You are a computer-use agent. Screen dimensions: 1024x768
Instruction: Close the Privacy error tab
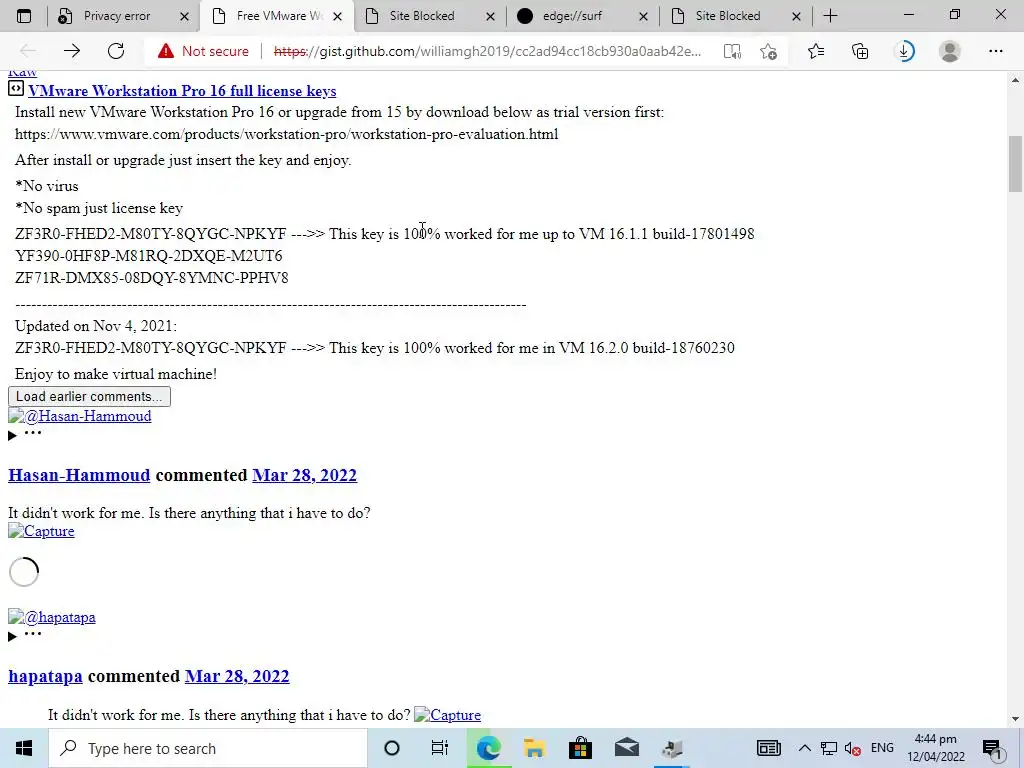184,16
